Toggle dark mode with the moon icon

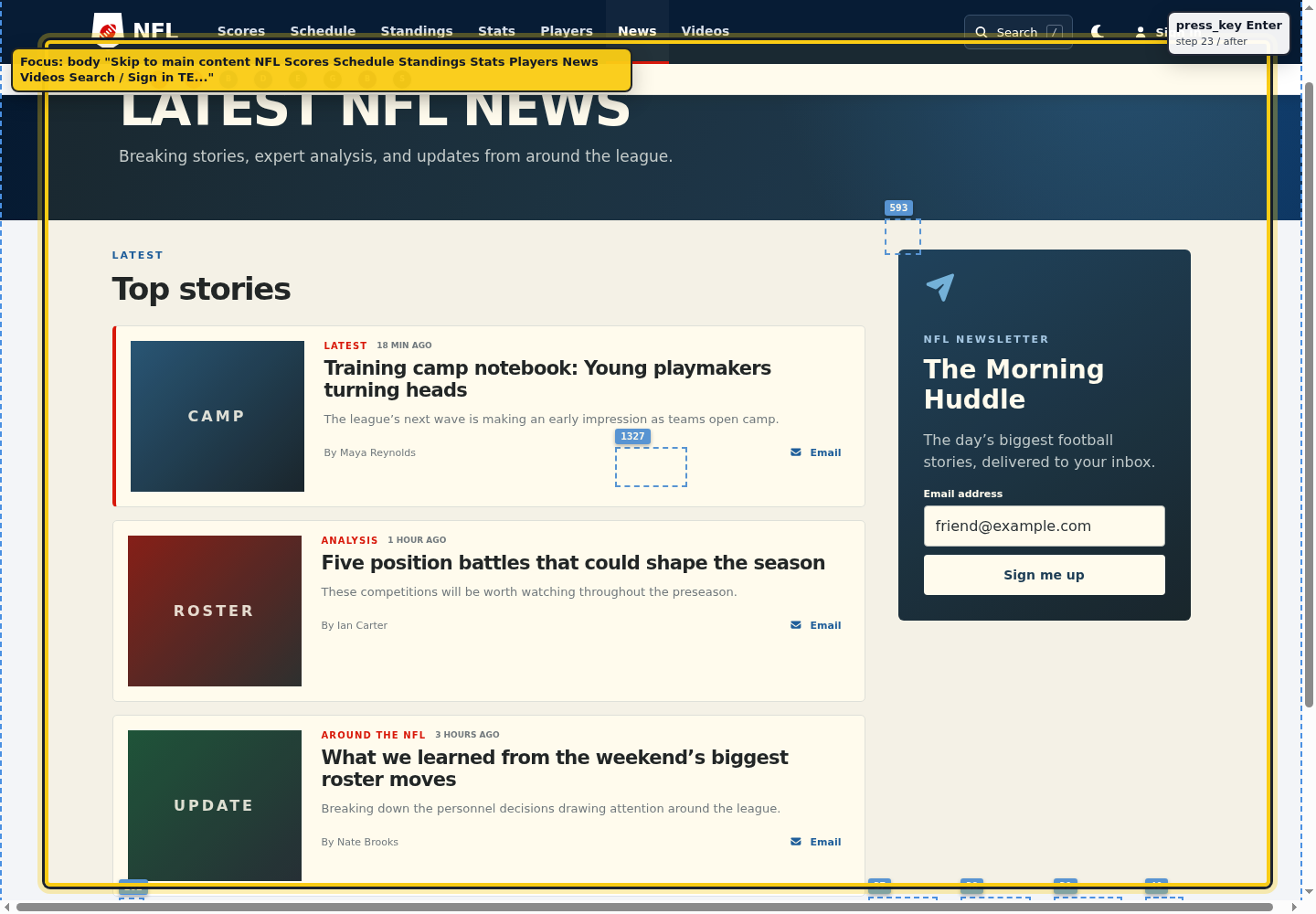pos(1098,31)
